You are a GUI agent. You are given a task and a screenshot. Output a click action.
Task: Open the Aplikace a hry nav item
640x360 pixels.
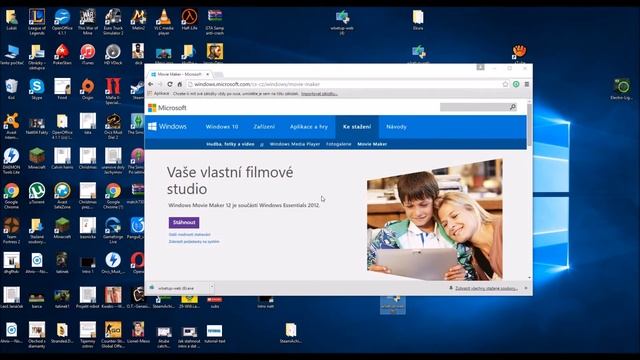click(x=309, y=127)
